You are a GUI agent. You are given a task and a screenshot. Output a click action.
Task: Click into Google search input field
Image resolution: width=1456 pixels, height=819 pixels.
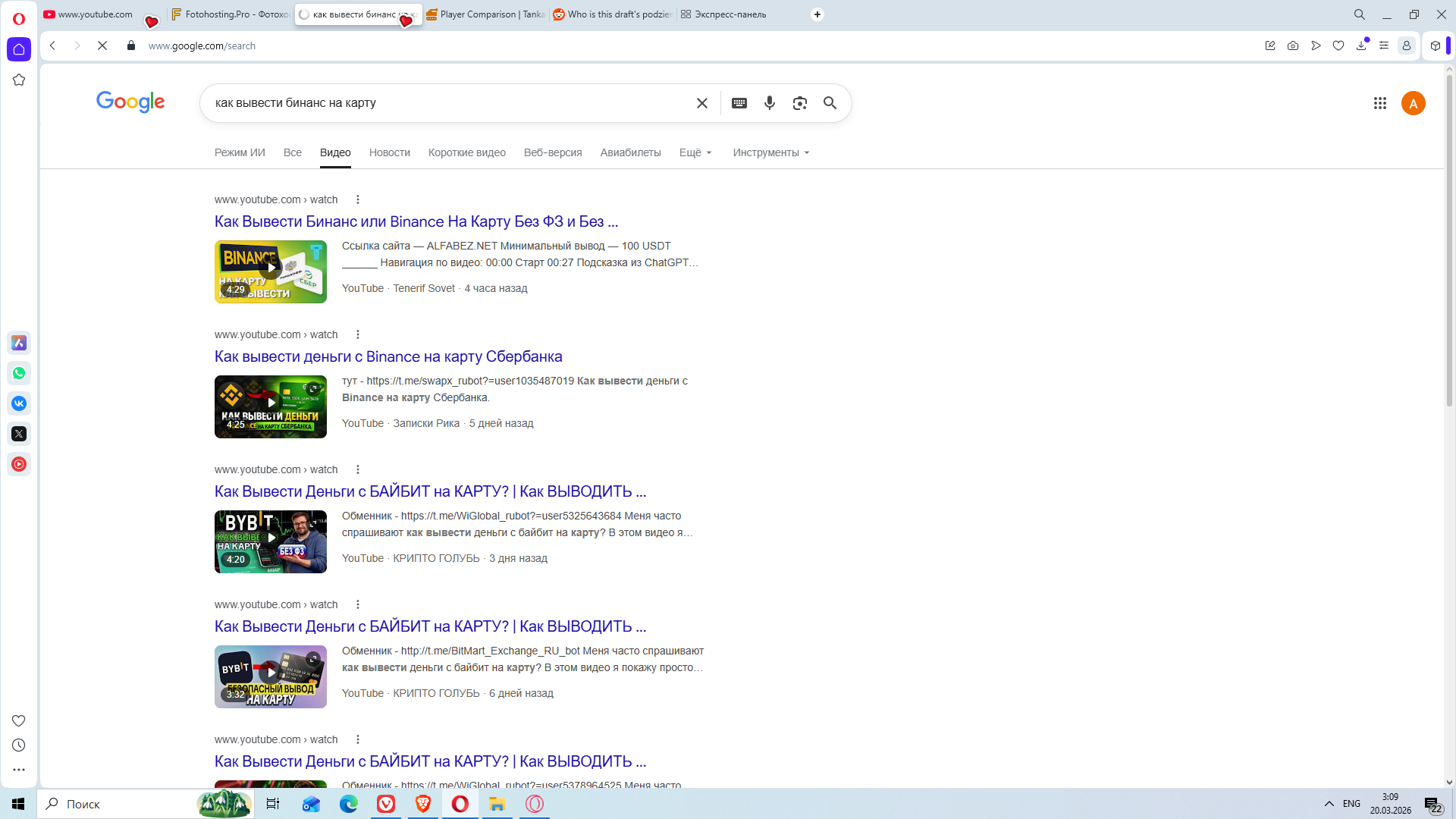tap(447, 103)
